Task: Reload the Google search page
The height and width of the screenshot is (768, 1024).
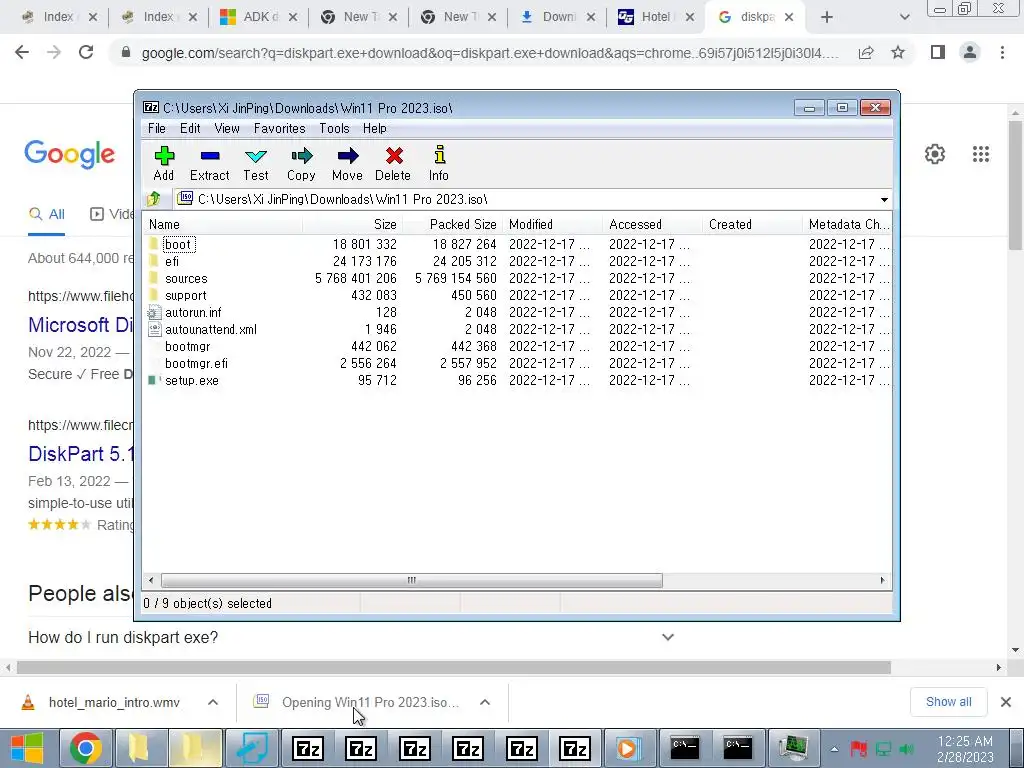Action: click(86, 52)
